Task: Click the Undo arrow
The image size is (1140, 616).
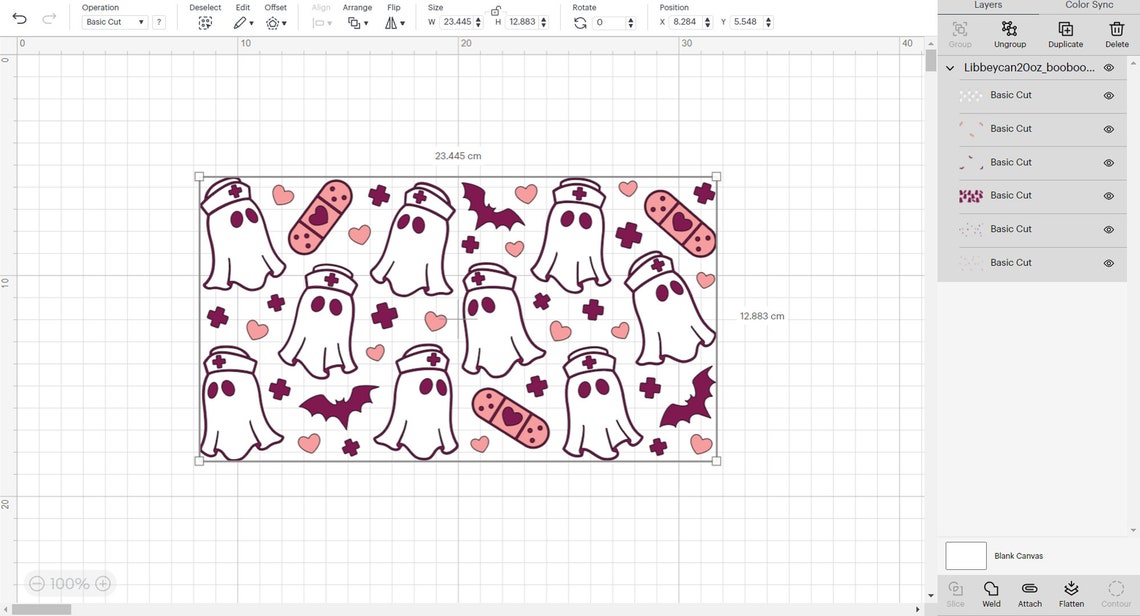Action: tap(22, 17)
